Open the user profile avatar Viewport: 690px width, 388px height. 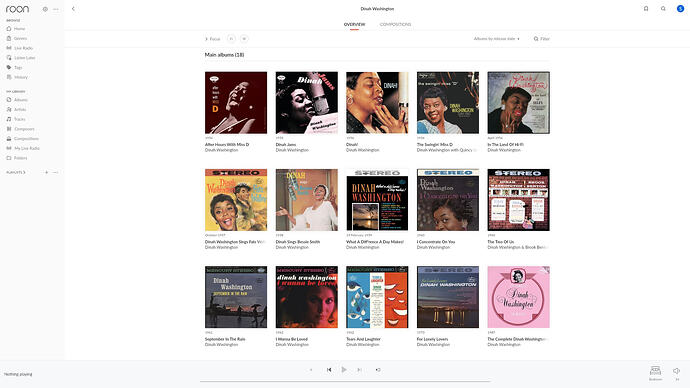pos(680,8)
